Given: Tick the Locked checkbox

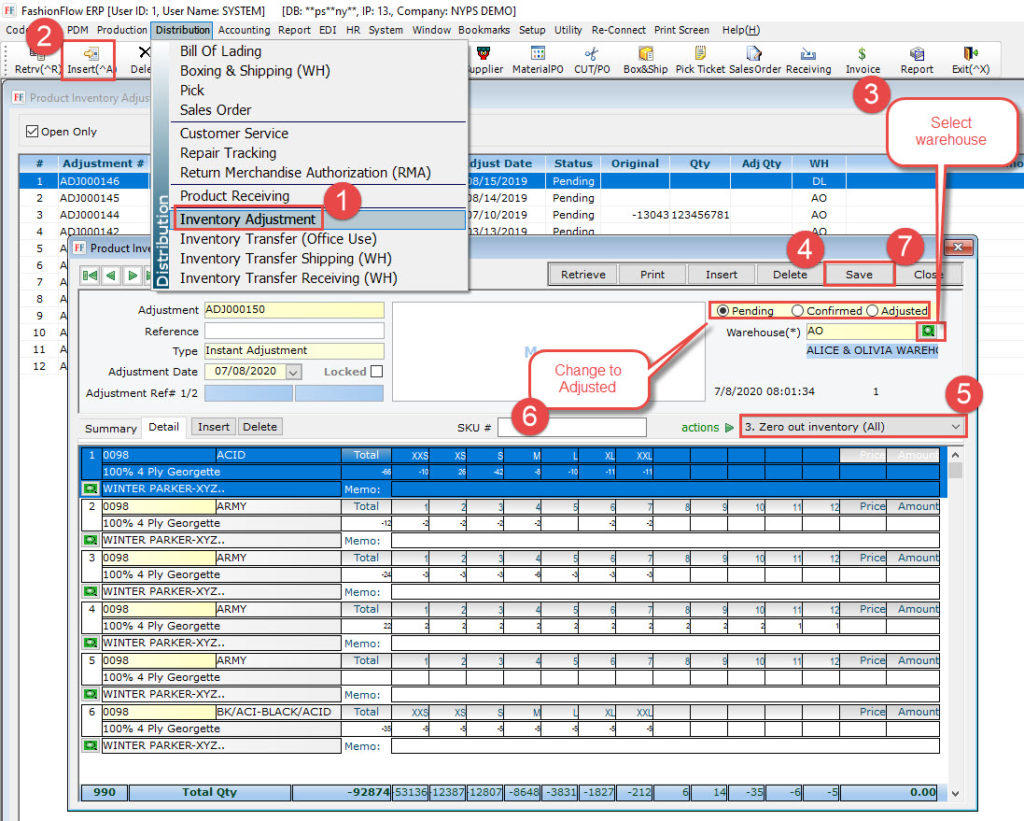Looking at the screenshot, I should click(376, 371).
